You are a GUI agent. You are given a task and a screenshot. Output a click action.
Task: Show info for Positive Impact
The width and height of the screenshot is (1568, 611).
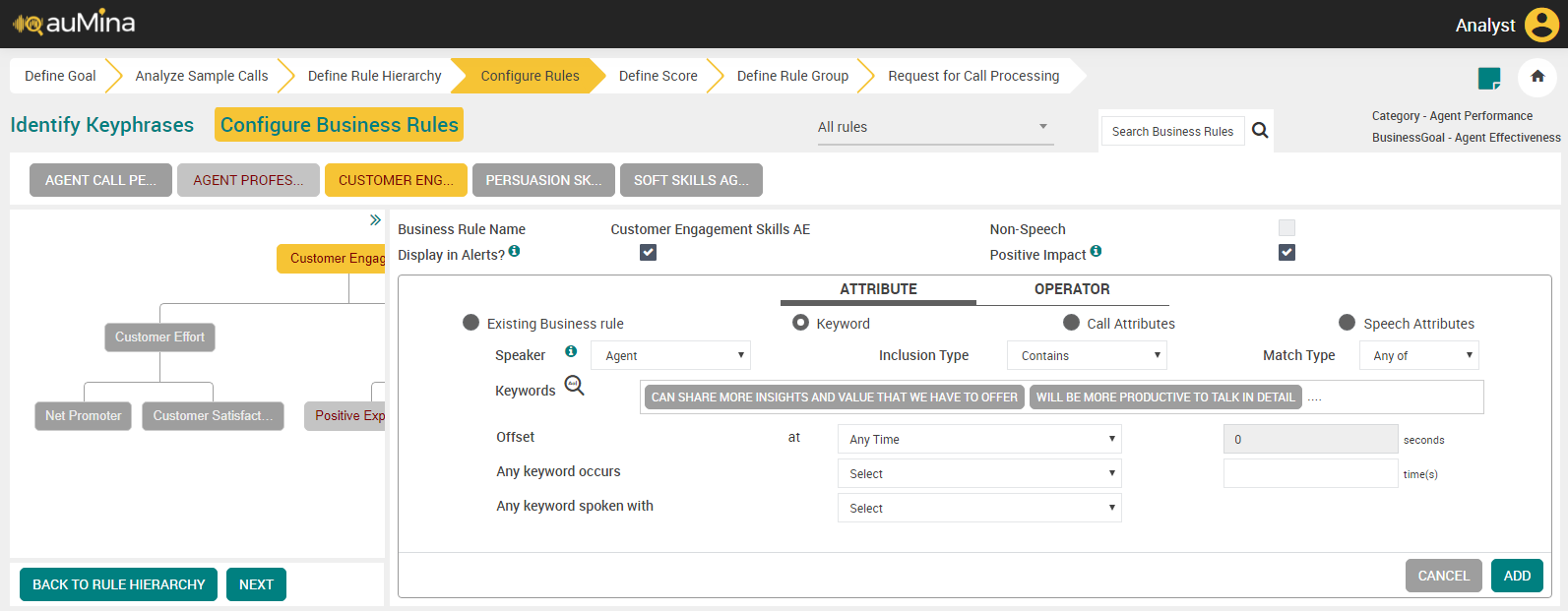[x=1096, y=252]
